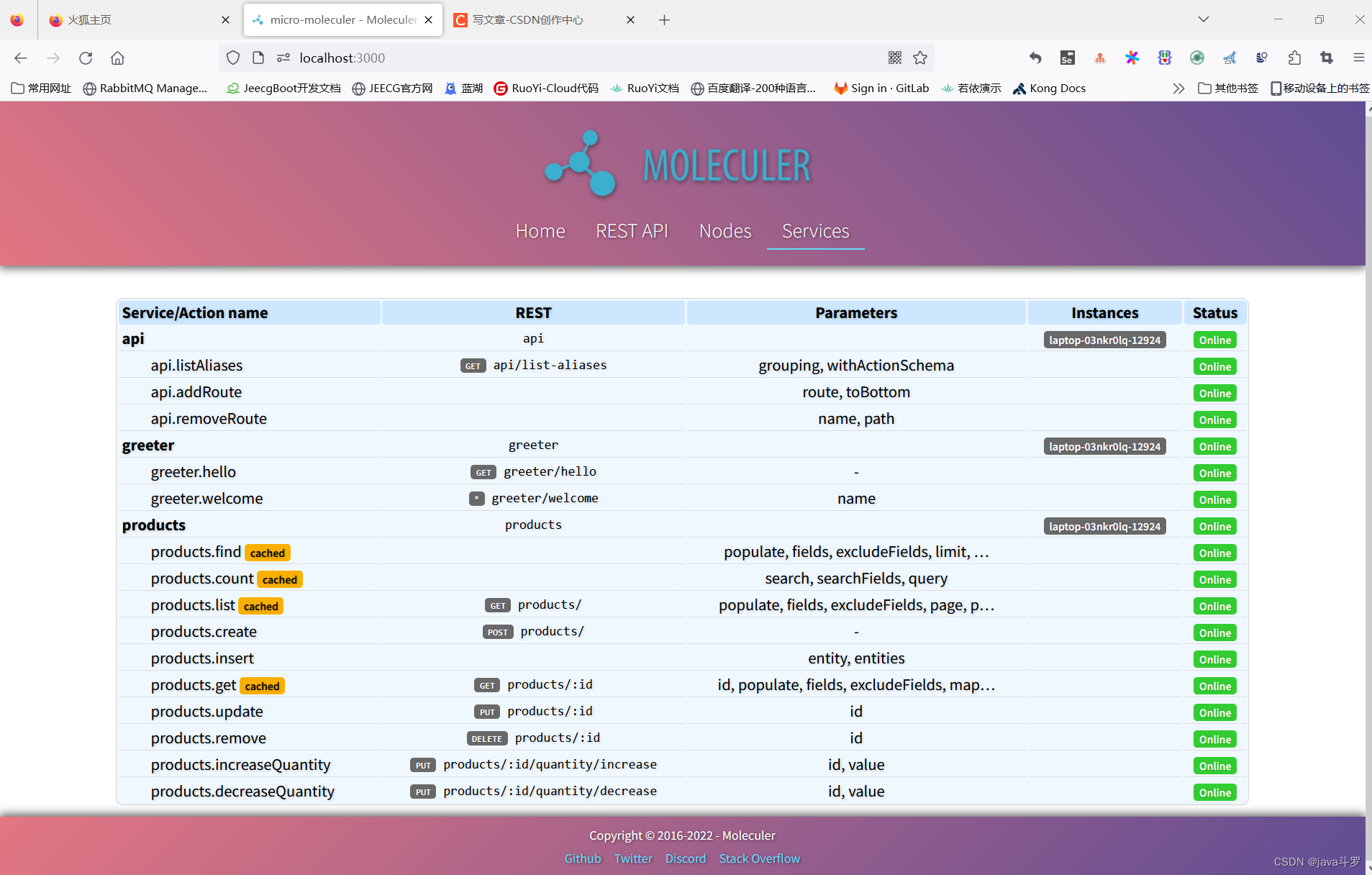
Task: Click the Parameters column header
Action: coord(856,313)
